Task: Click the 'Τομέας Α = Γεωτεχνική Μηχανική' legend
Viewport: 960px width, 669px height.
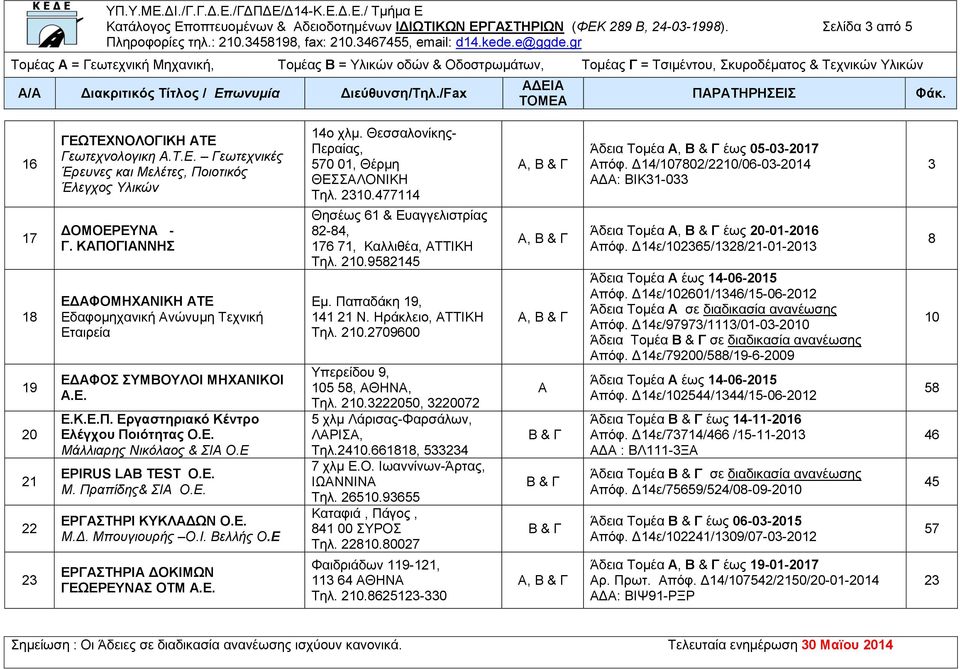Action: [x=112, y=65]
